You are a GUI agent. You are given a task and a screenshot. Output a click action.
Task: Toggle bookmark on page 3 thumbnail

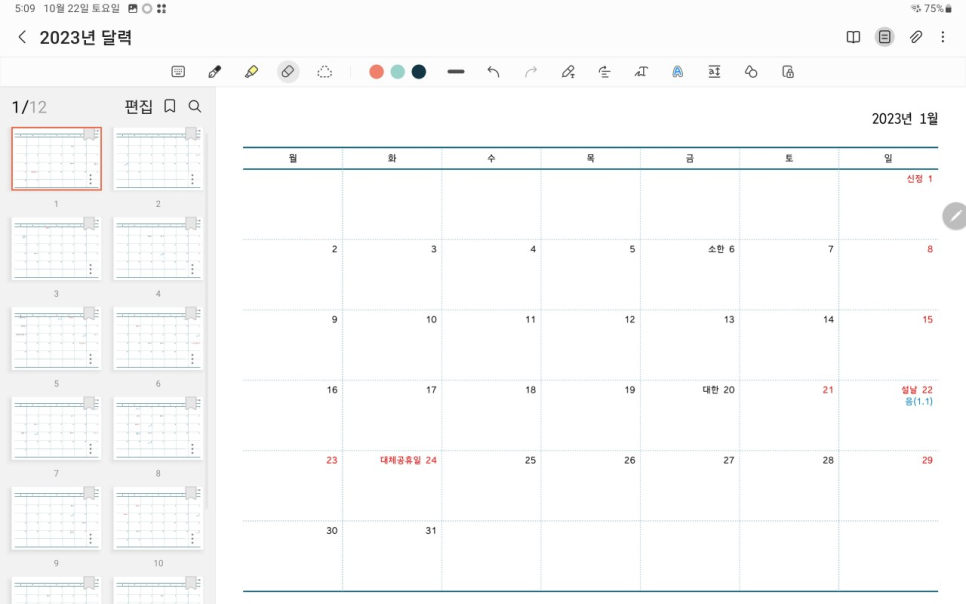click(89, 223)
